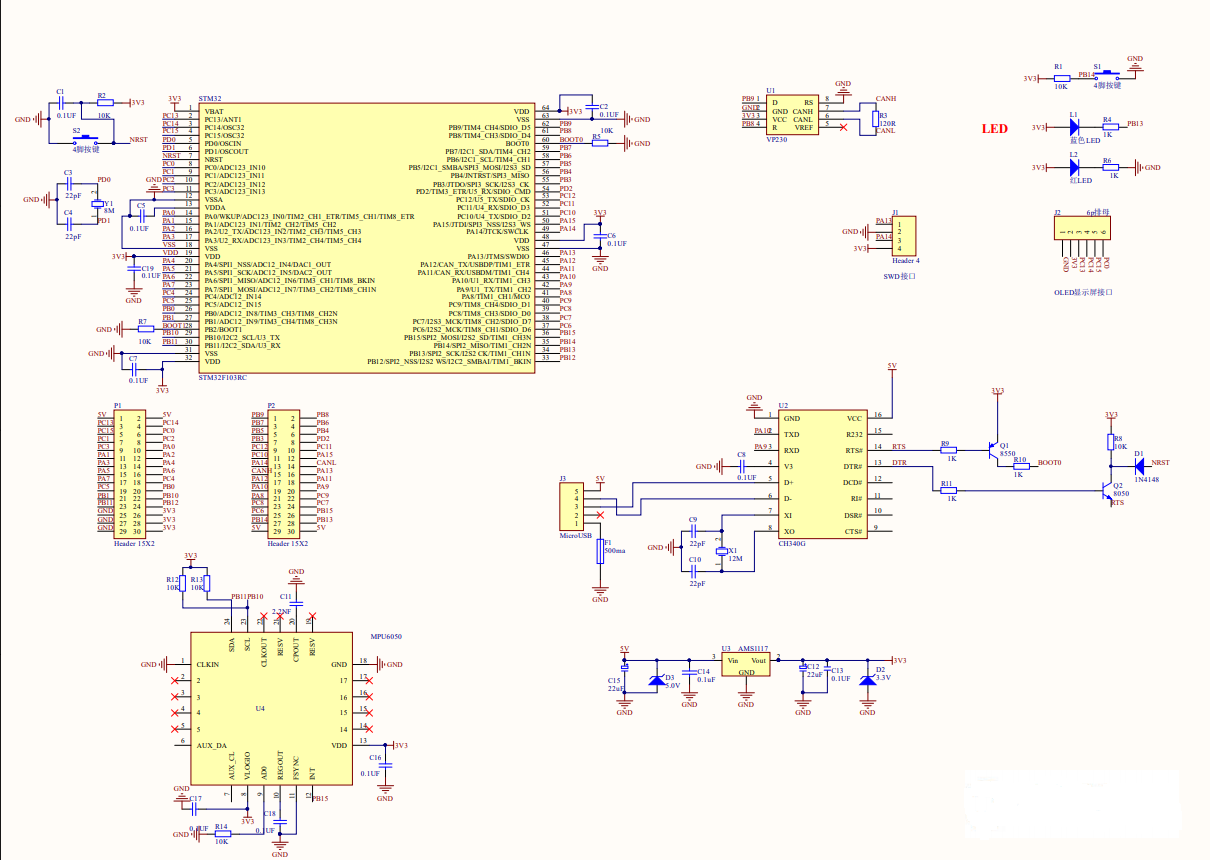
Task: Select the PB13 net label after R4
Action: [x=1135, y=124]
